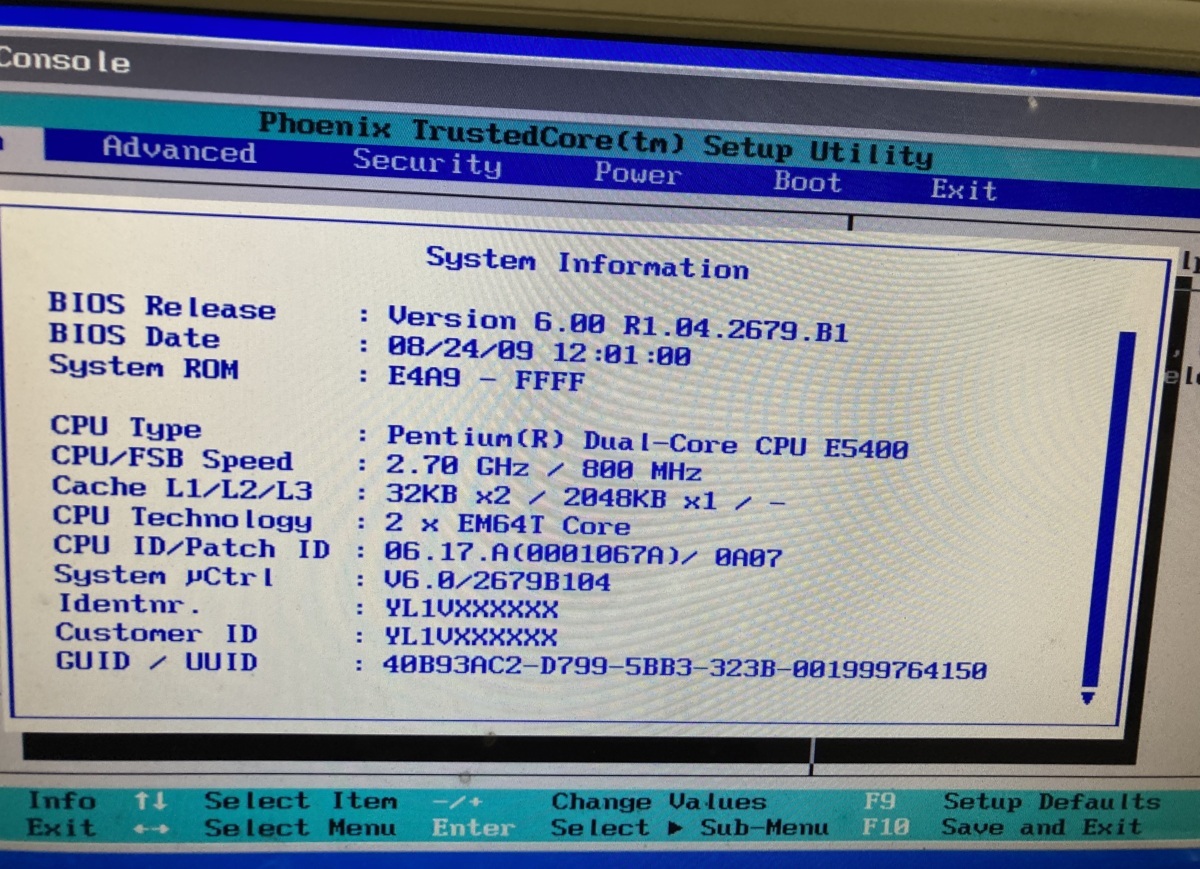The height and width of the screenshot is (869, 1200).
Task: Select the GUID / UUID label
Action: point(156,661)
